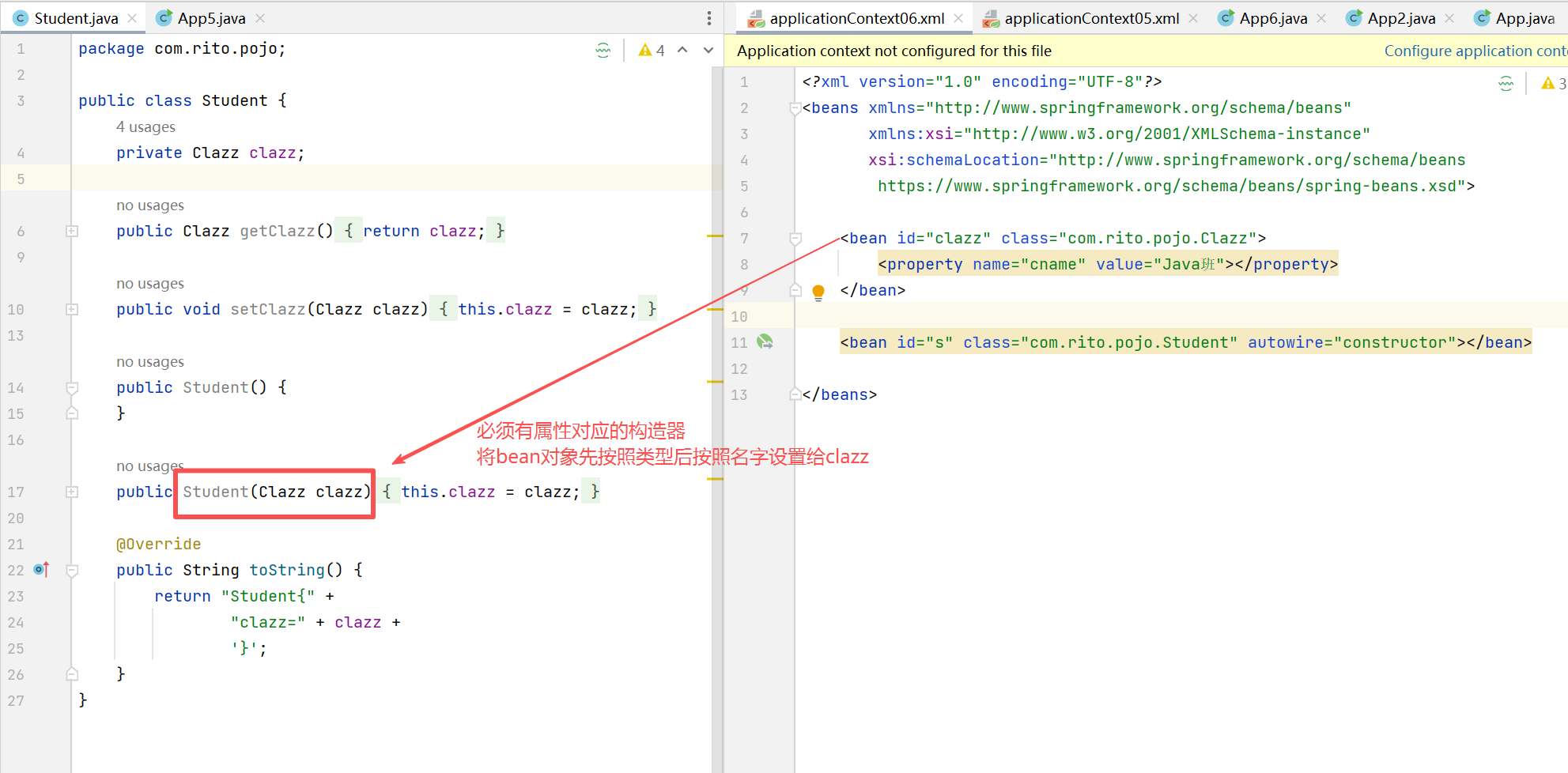This screenshot has height=773, width=1568.
Task: Click the xsi:schemaLocation attribute line
Action: 1166,160
